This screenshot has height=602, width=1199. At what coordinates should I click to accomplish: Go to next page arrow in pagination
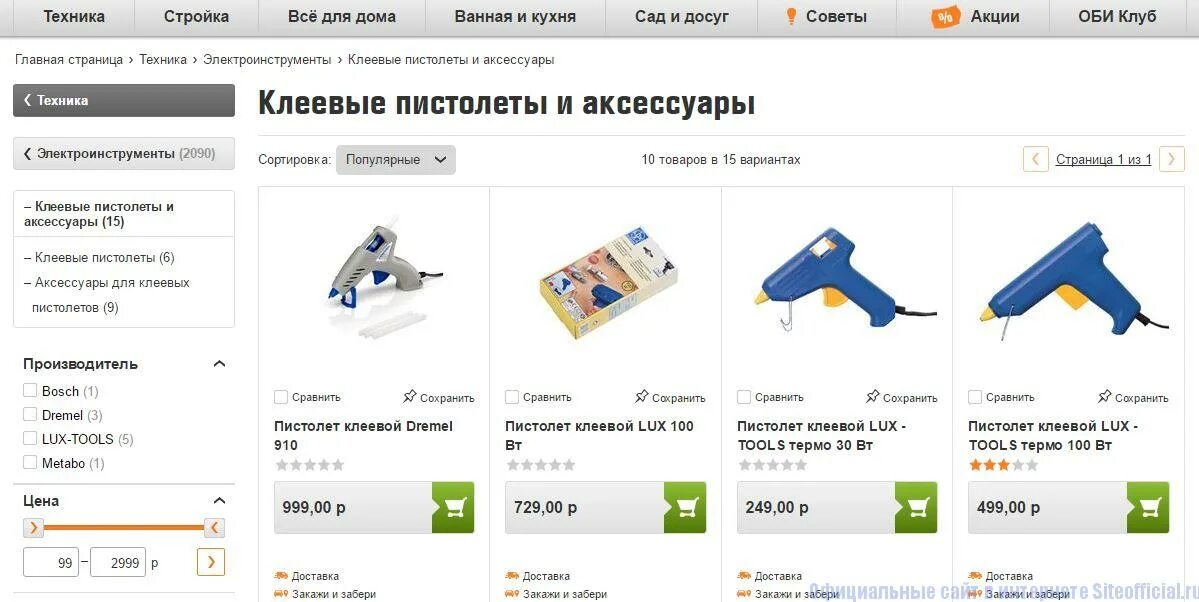point(1171,159)
